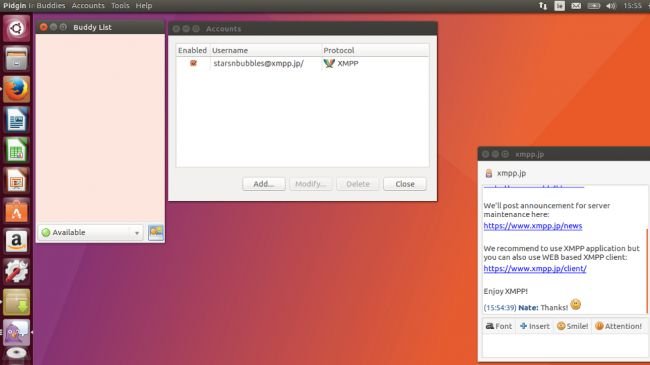Launch Firefox from the dock
The image size is (650, 365).
17,89
